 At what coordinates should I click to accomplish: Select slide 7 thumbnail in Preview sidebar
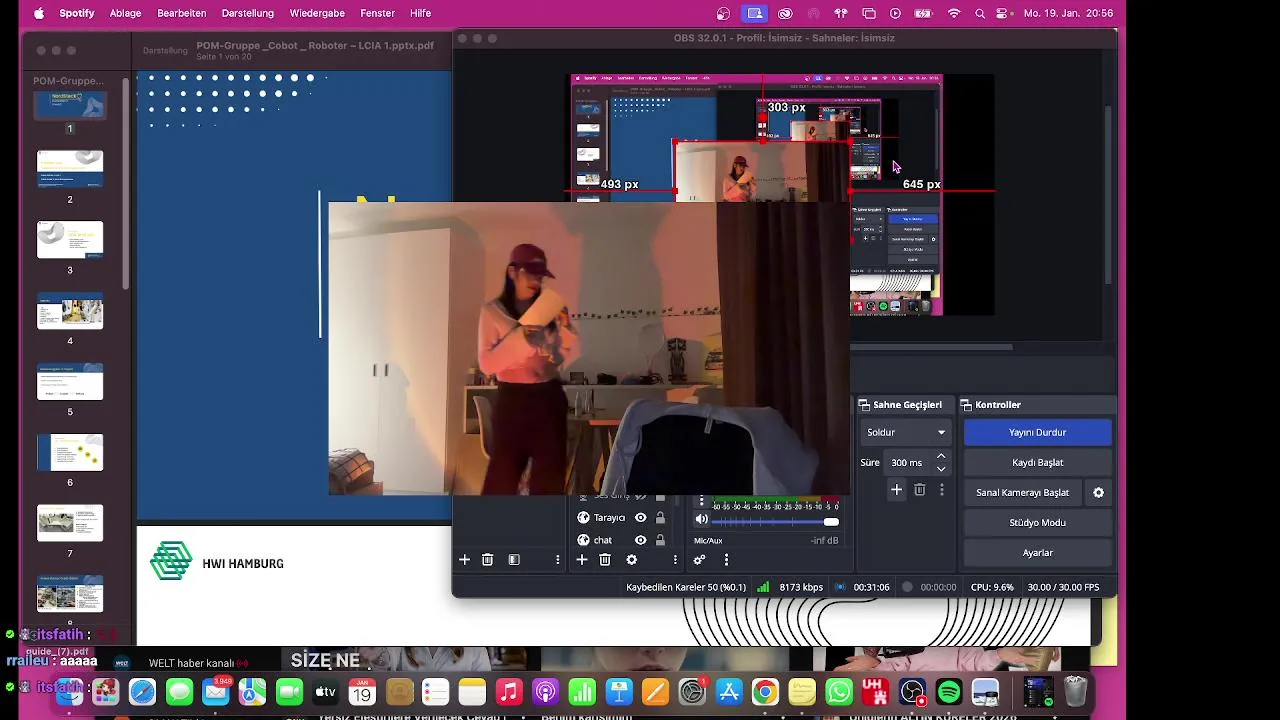click(70, 523)
